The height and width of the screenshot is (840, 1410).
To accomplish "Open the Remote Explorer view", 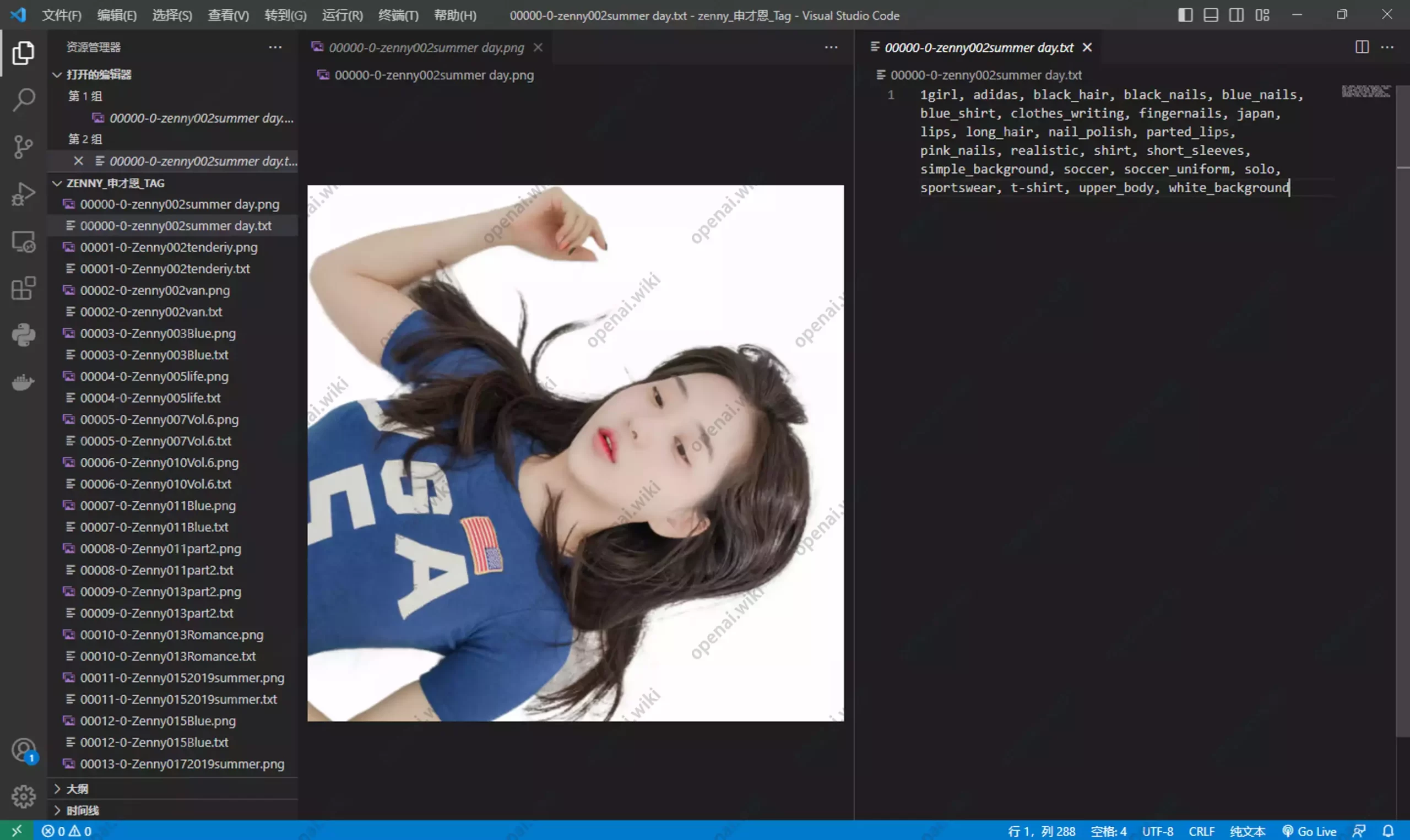I will pos(23,242).
